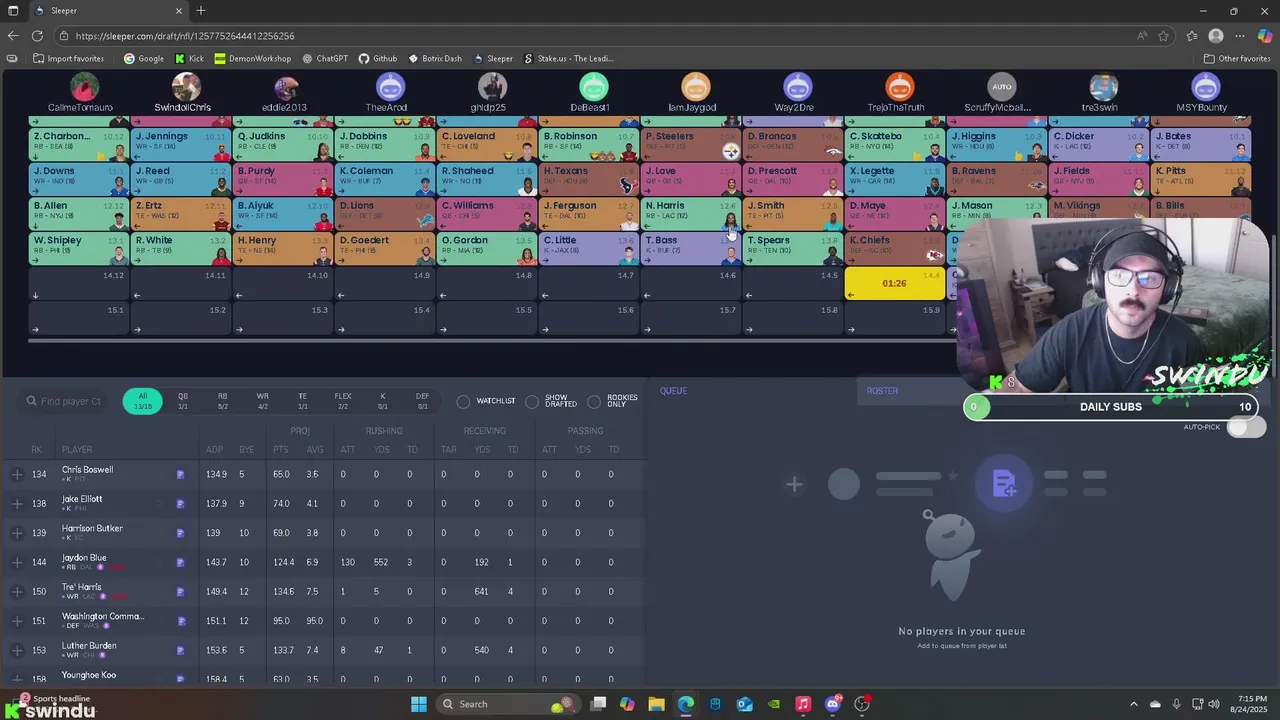Switch to the Queue tab
Viewport: 1280px width, 720px height.
(673, 391)
